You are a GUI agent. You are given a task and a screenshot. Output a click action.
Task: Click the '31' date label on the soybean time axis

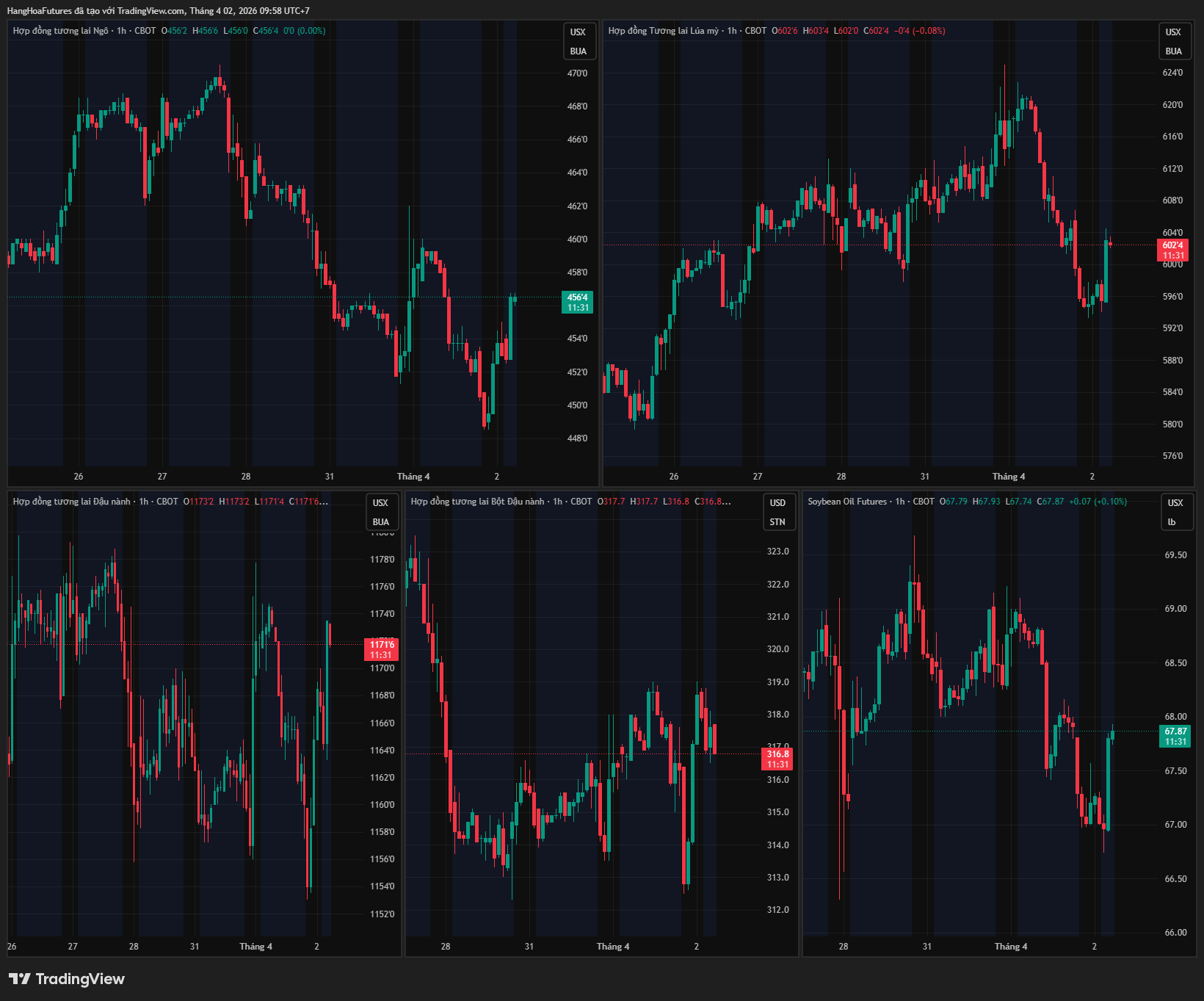pyautogui.click(x=195, y=947)
